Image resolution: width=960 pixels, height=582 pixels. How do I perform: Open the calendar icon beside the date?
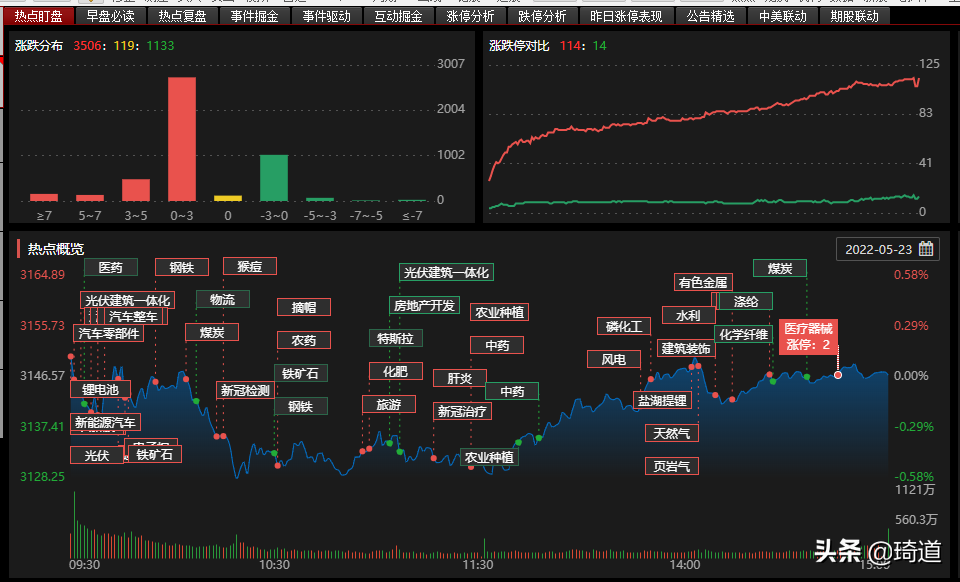pyautogui.click(x=925, y=249)
